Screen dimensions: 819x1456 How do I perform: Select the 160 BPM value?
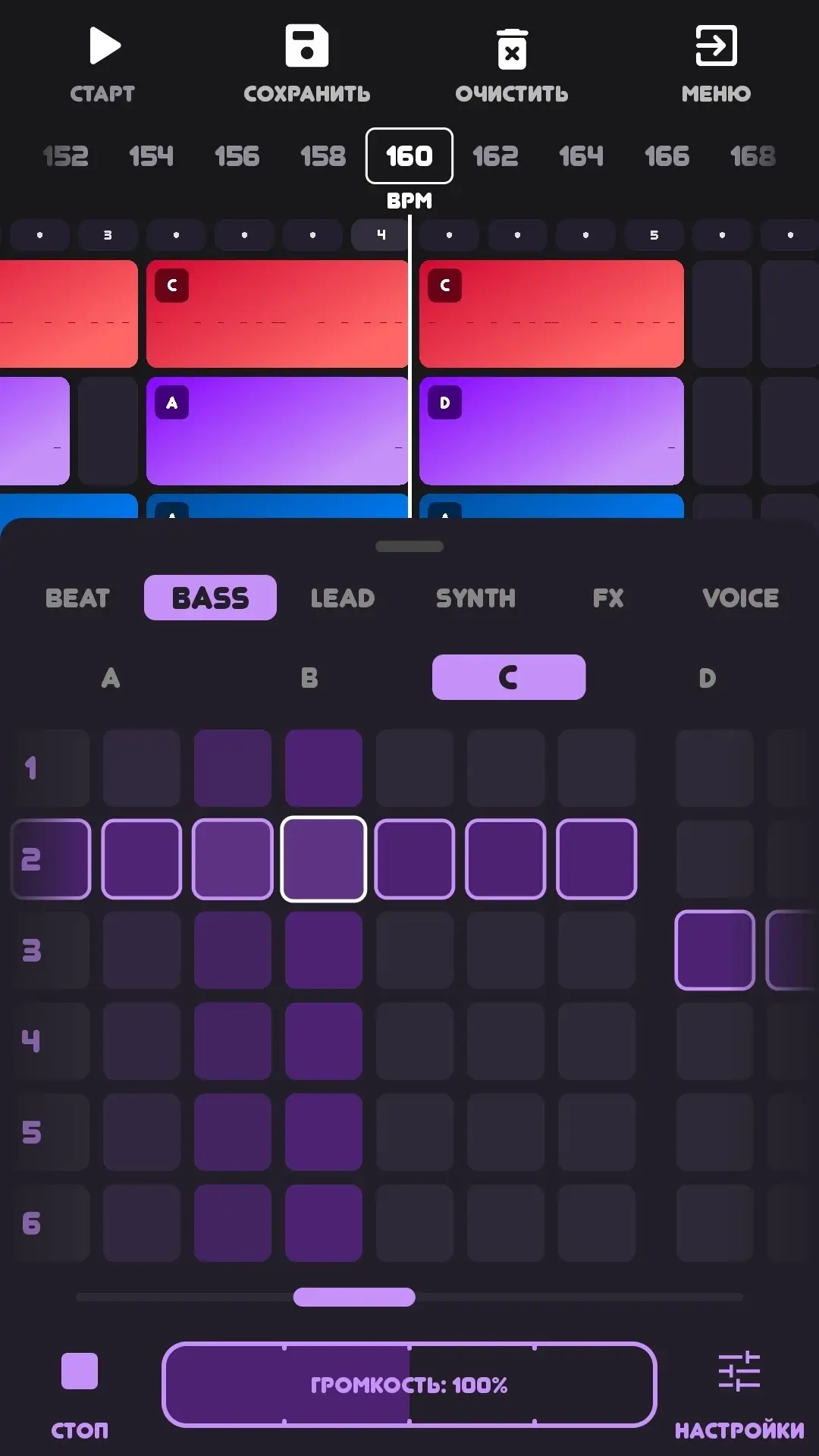pyautogui.click(x=409, y=156)
